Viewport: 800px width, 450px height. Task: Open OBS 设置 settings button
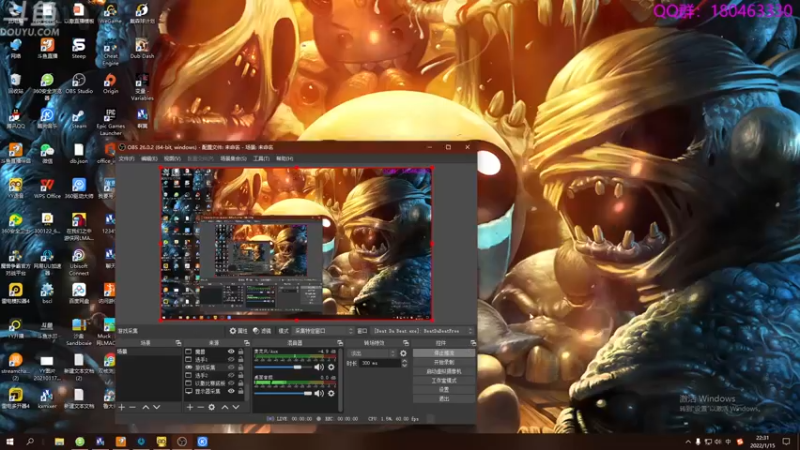tap(444, 390)
